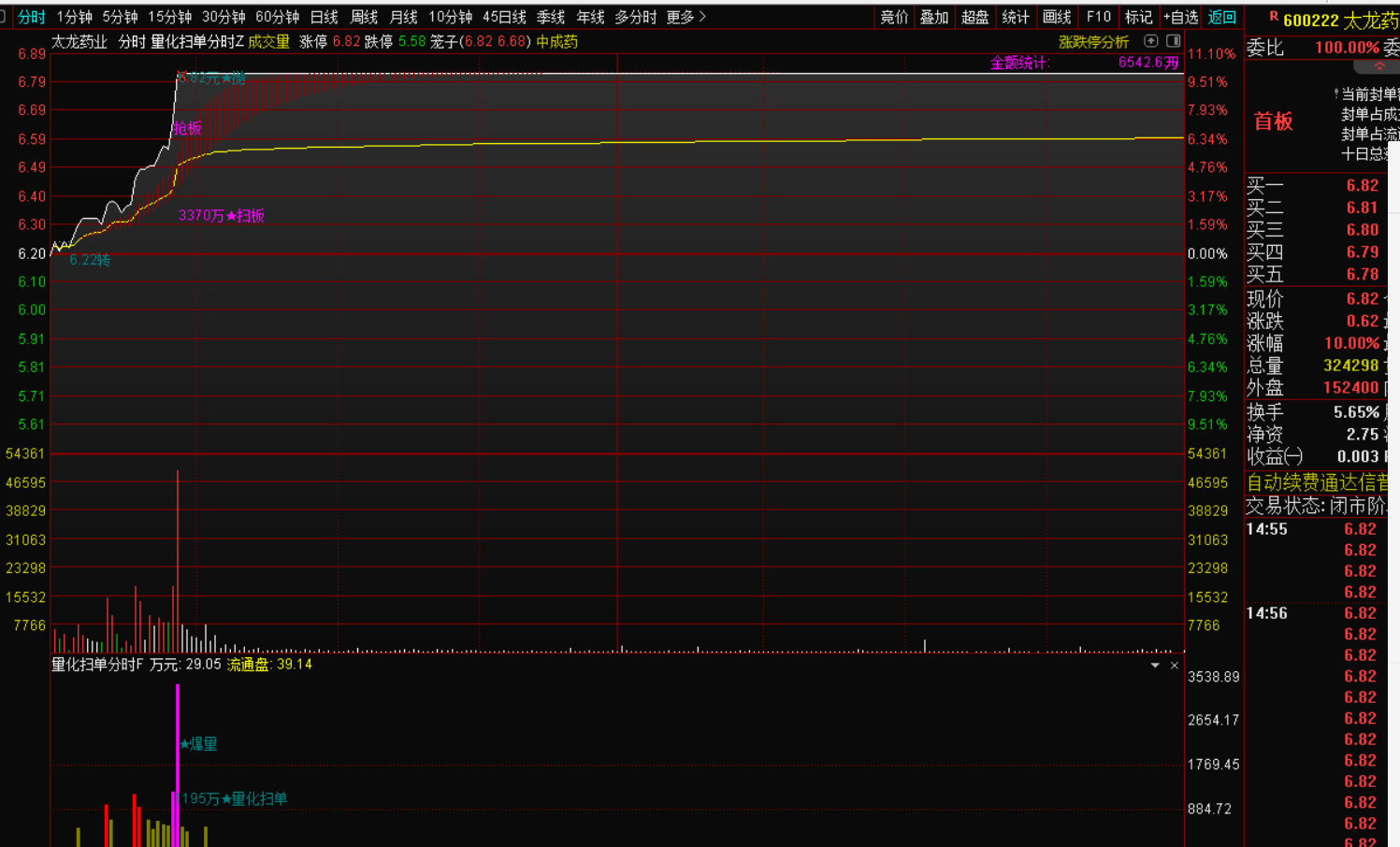Open the 涨跌停分析 link
Screen dimensions: 1400x847
[1093, 42]
